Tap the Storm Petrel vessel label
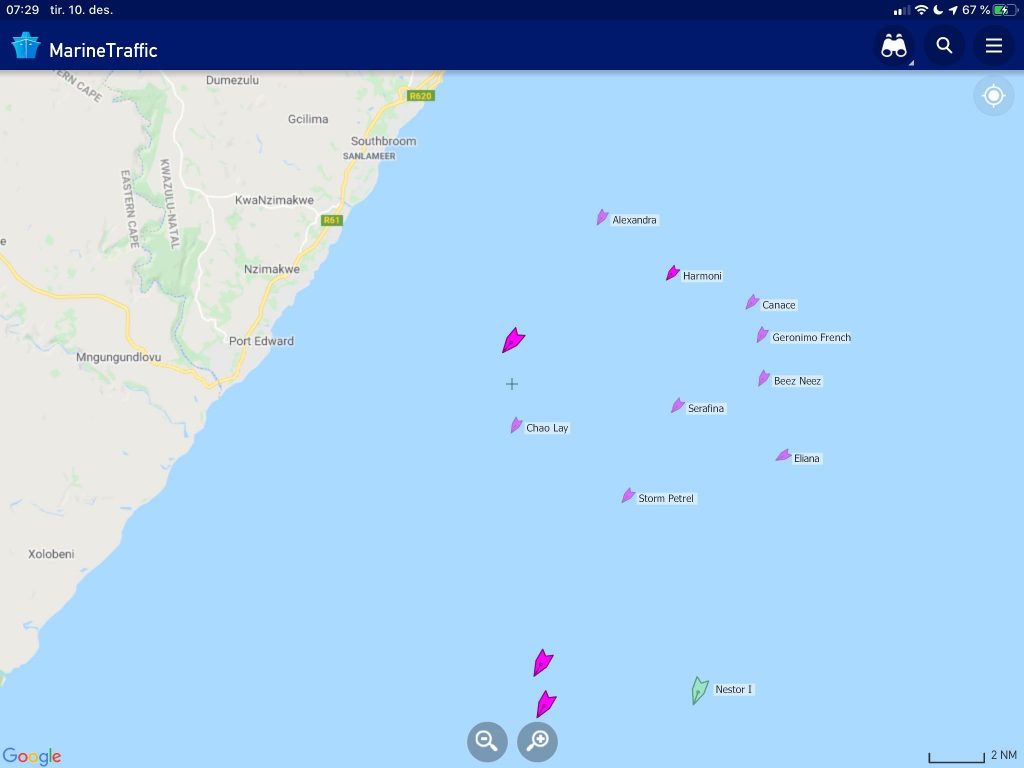This screenshot has width=1024, height=768. (666, 498)
